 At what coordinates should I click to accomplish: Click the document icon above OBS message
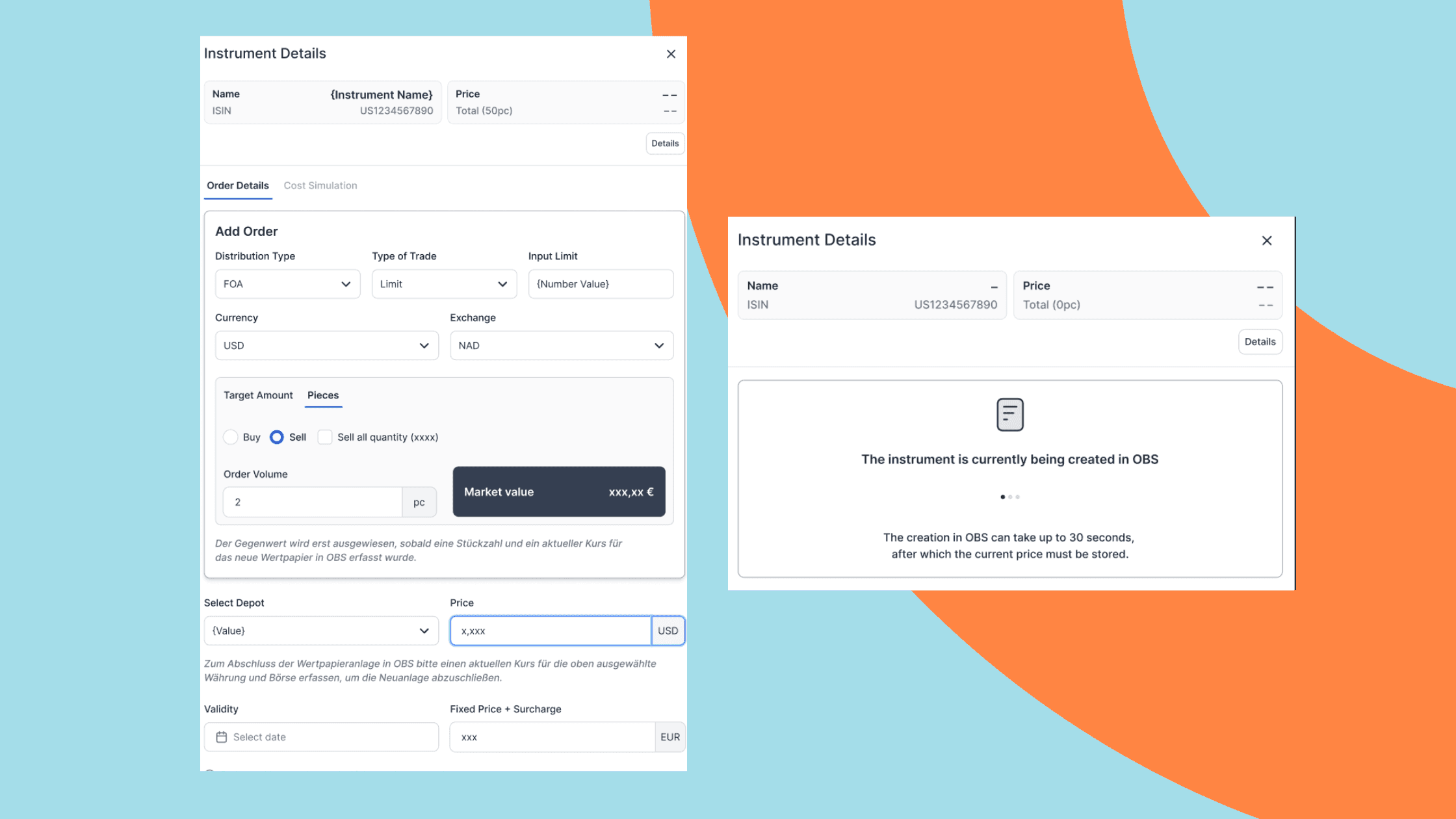(1009, 415)
